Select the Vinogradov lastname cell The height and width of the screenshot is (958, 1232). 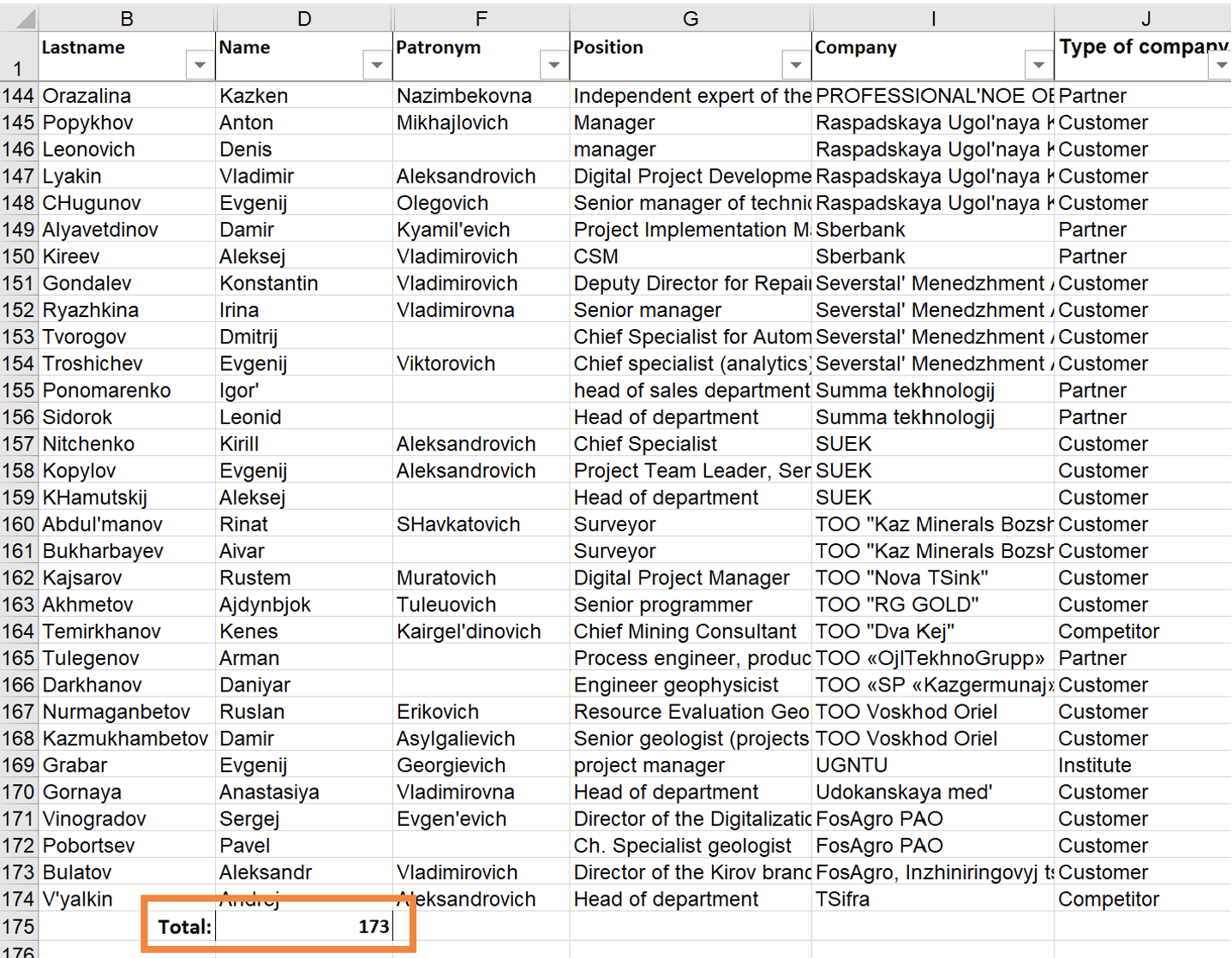pos(127,818)
